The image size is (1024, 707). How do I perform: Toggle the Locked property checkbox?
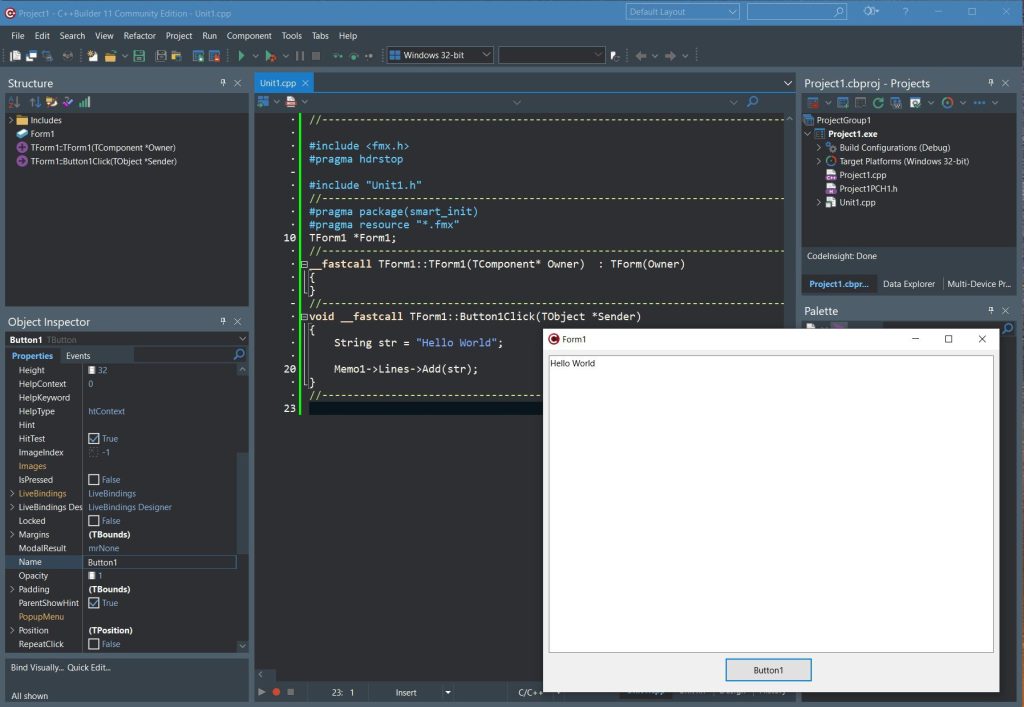tap(93, 521)
